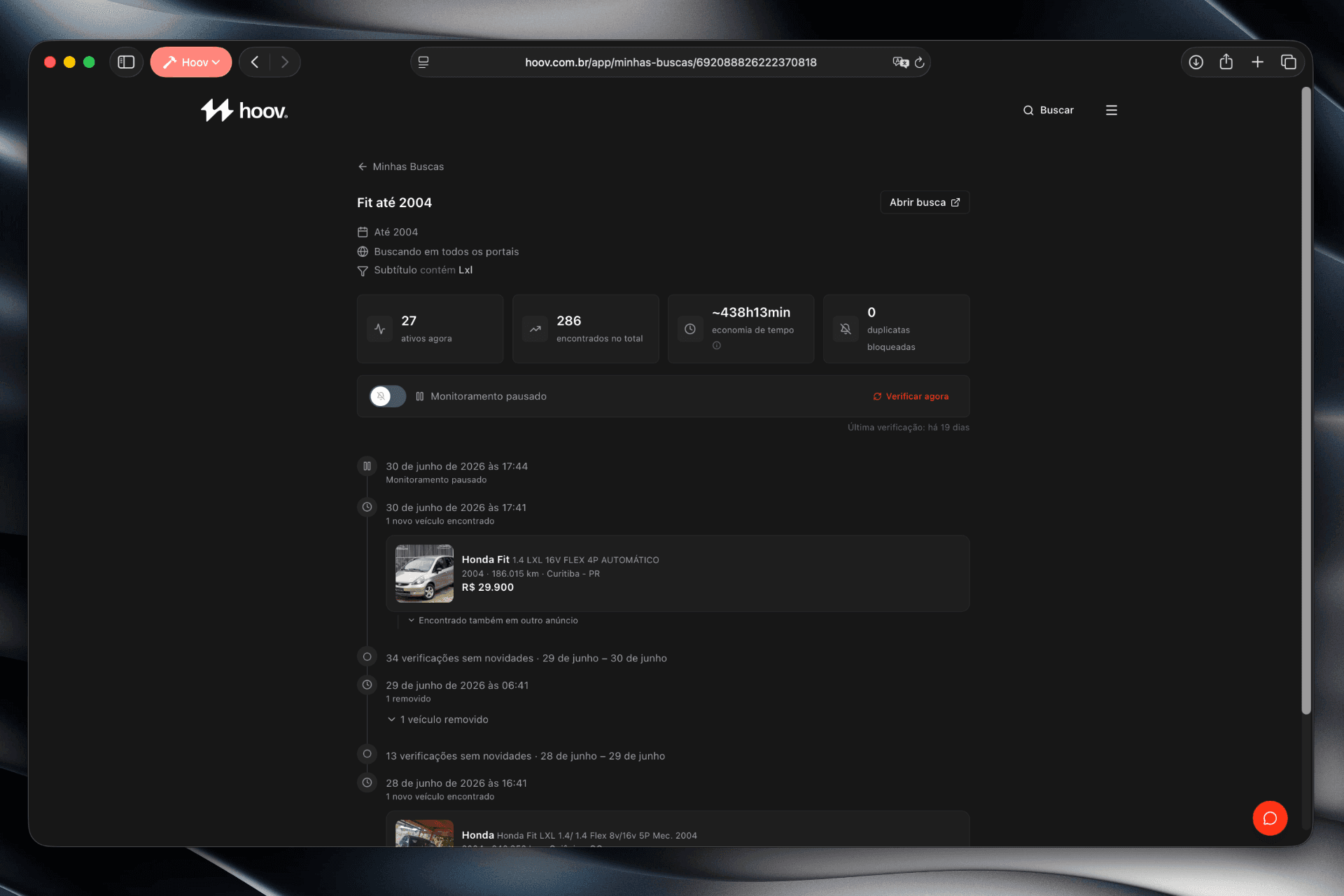
Task: Expand 1 veículo removido
Action: click(438, 720)
